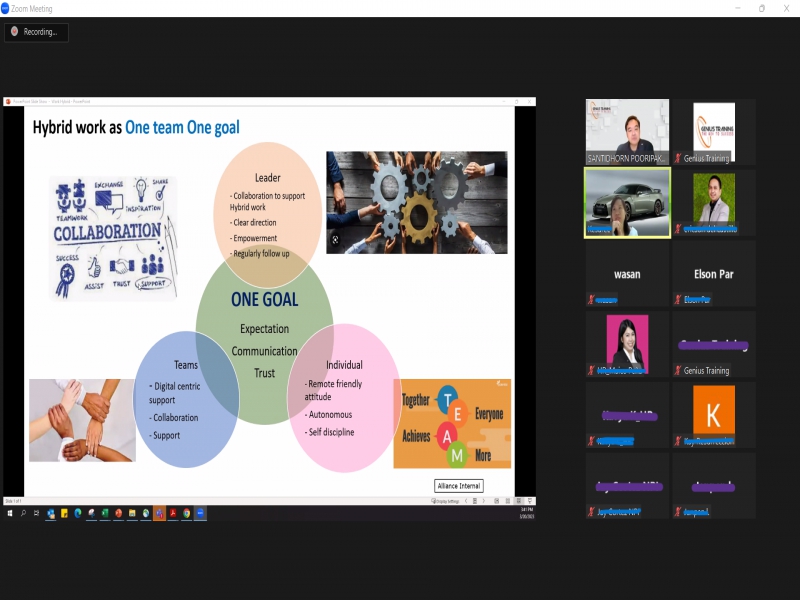Open Sticky Notes from the taskbar
This screenshot has width=800, height=600.
pyautogui.click(x=64, y=513)
